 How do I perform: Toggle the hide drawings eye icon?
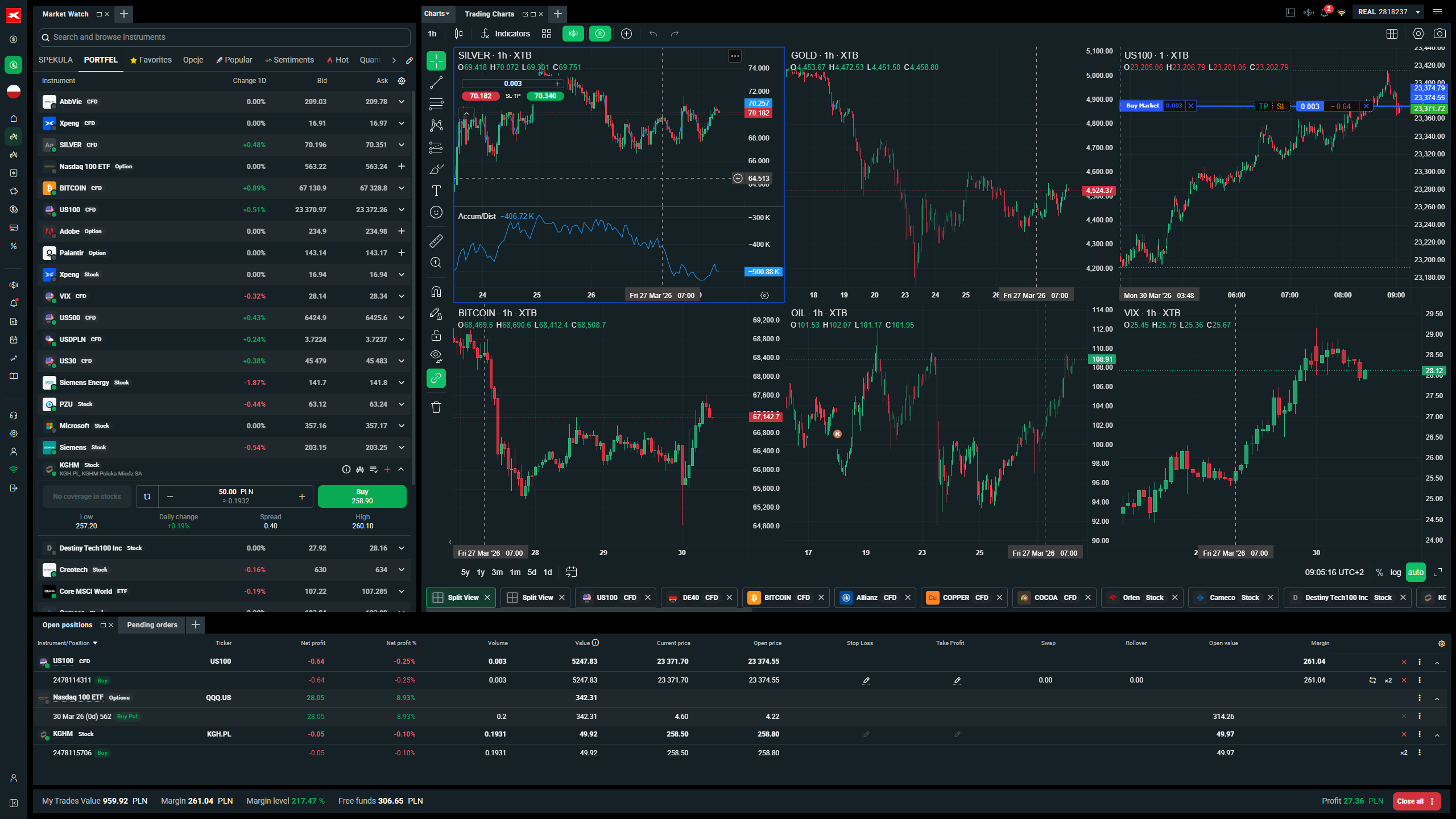pyautogui.click(x=436, y=357)
